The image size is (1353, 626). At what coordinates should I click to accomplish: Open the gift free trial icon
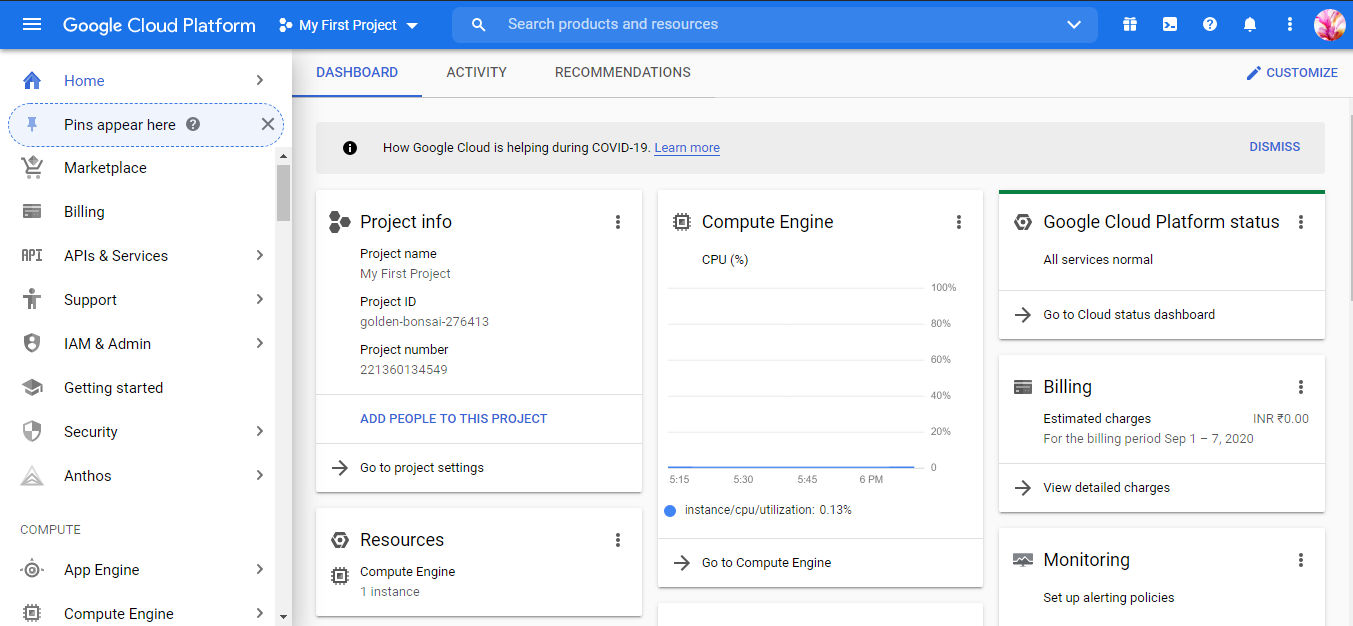pos(1130,24)
